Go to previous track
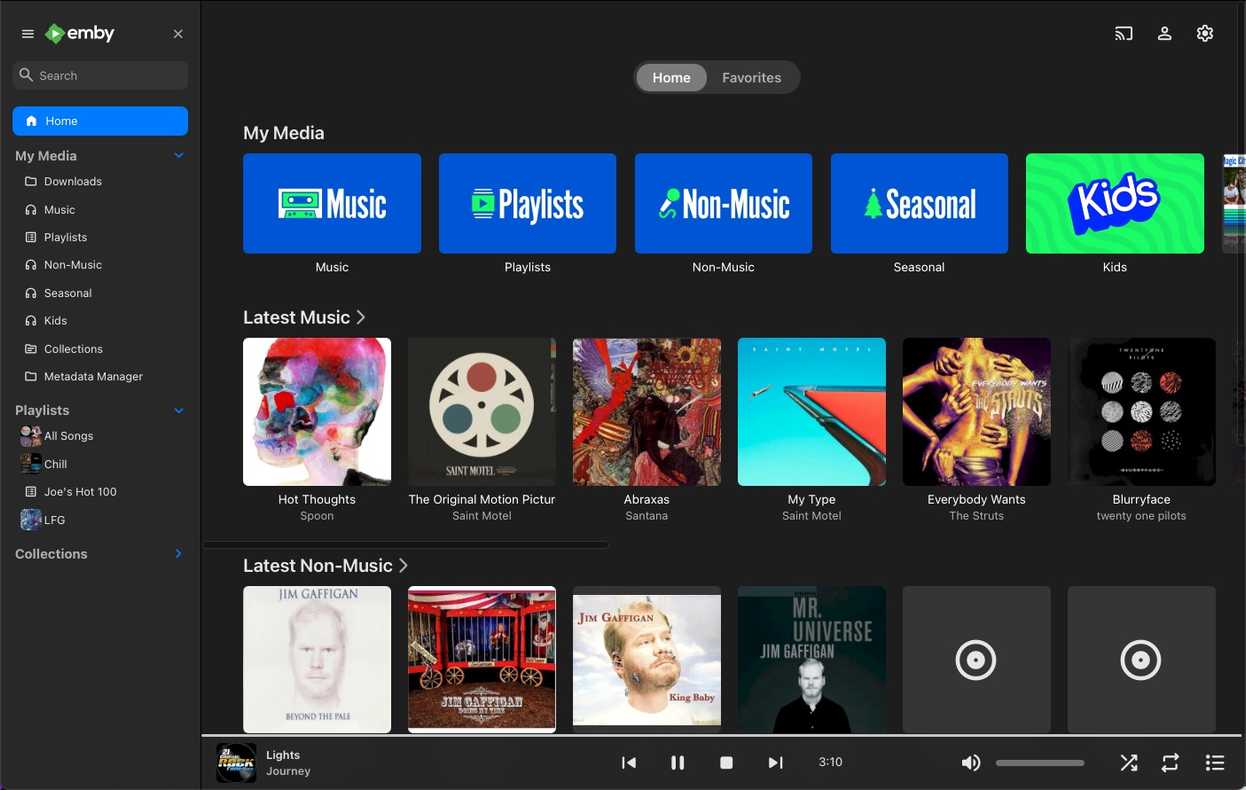 click(629, 762)
